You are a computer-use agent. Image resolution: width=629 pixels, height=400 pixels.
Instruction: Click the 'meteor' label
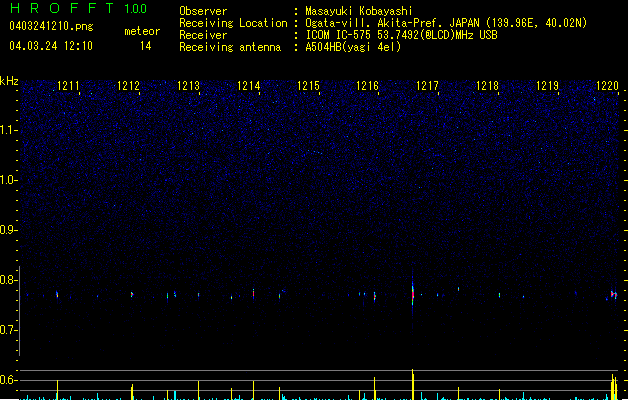[142, 31]
